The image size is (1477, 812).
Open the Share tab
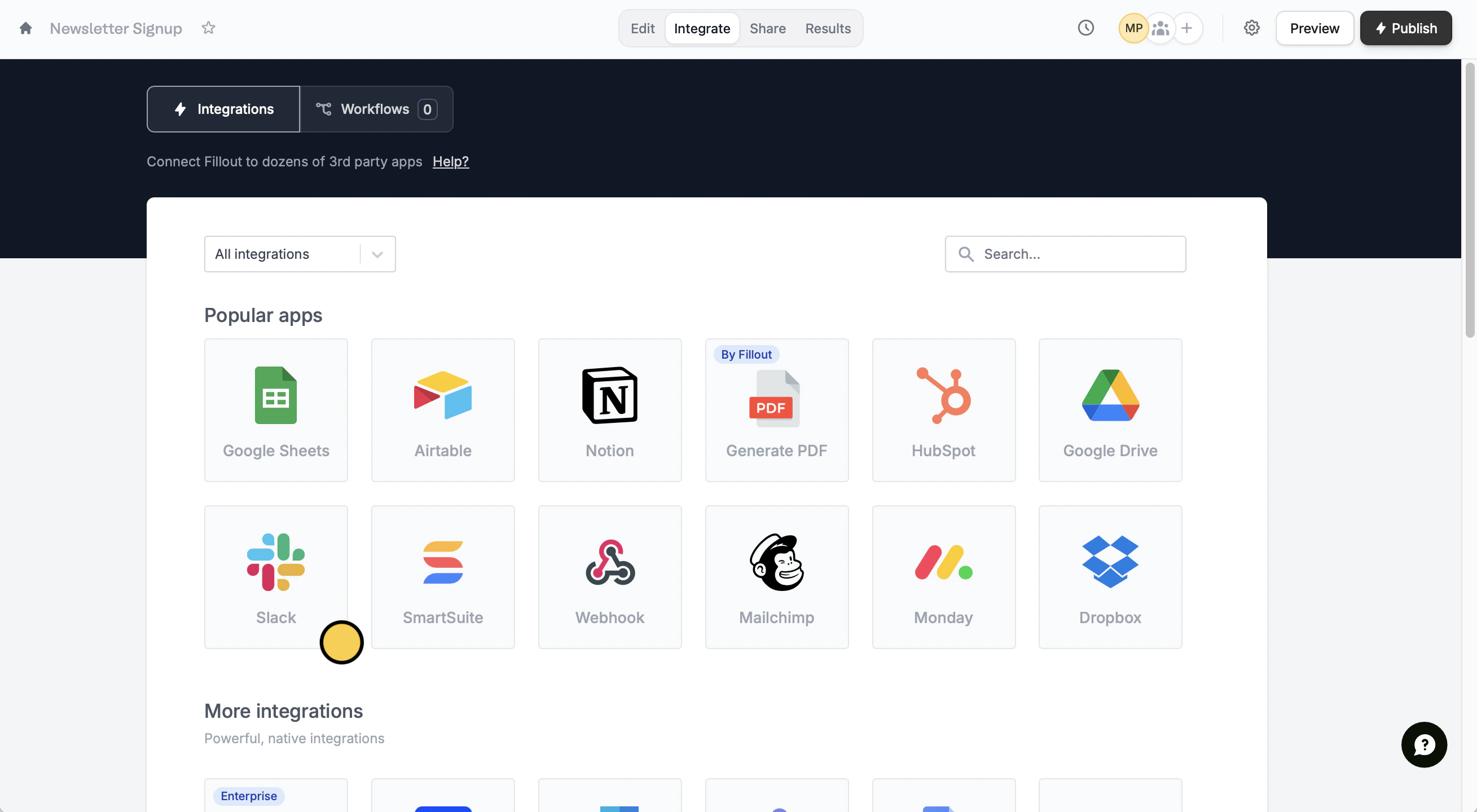[x=767, y=28]
